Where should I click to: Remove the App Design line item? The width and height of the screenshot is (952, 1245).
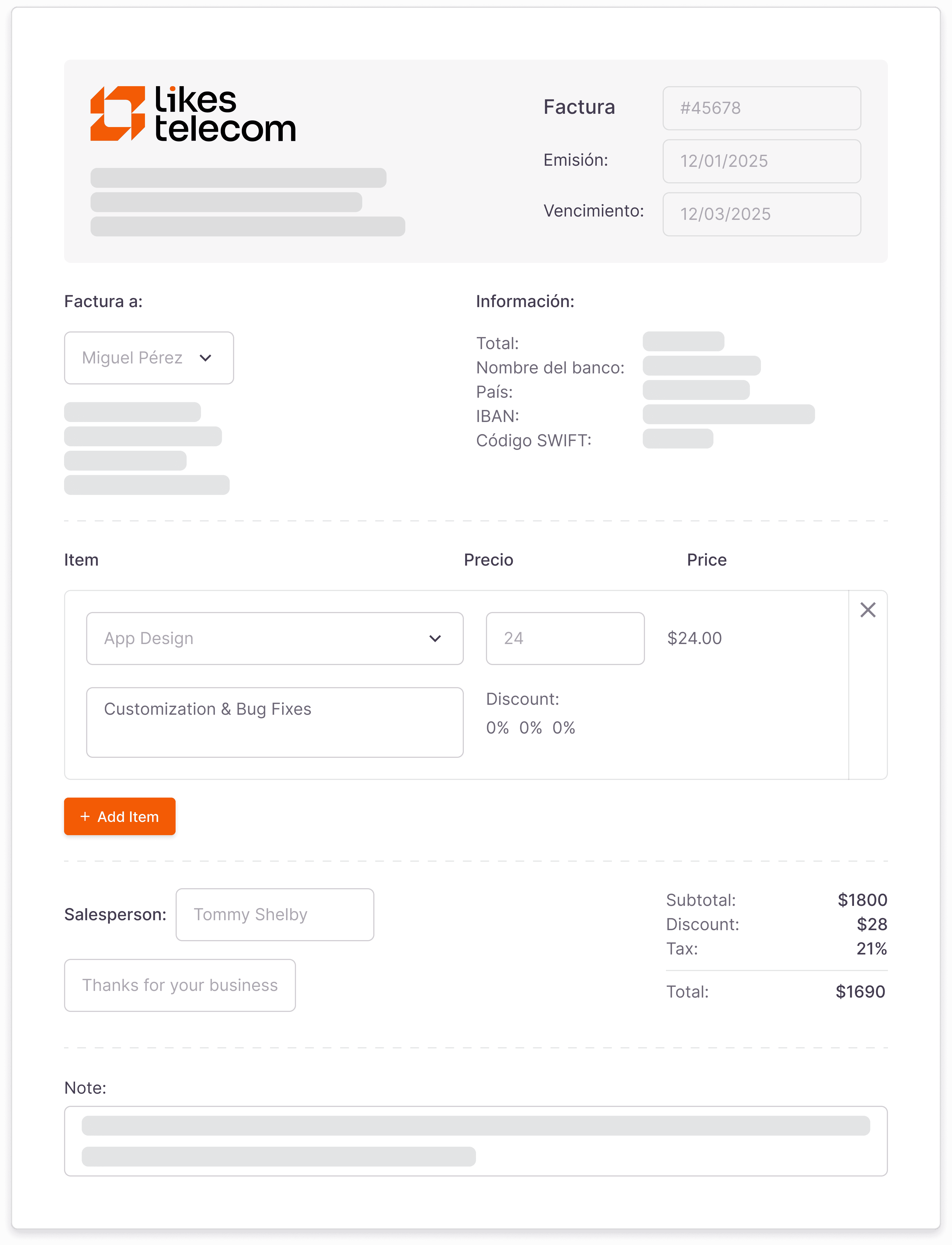click(x=868, y=610)
